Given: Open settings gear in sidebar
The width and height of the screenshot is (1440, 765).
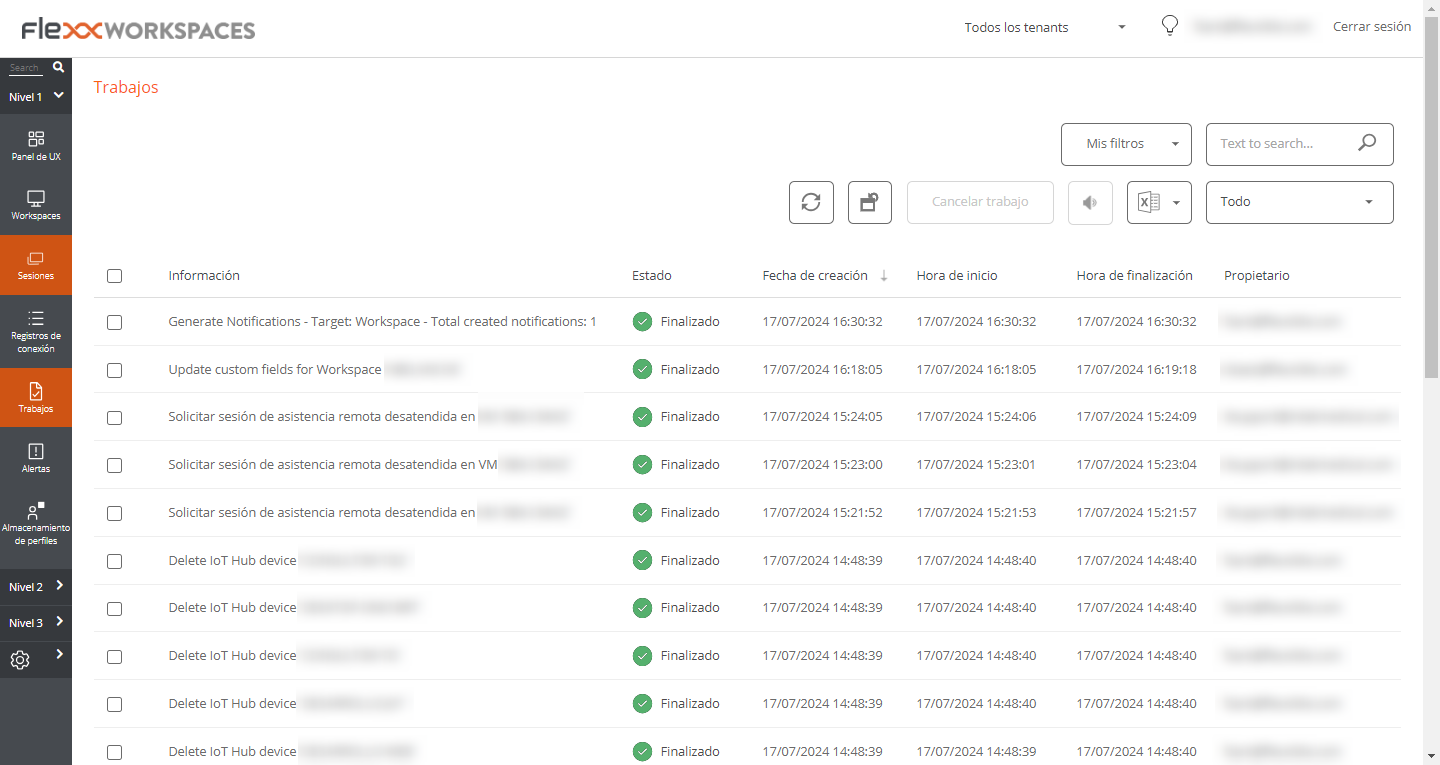Looking at the screenshot, I should [x=20, y=660].
